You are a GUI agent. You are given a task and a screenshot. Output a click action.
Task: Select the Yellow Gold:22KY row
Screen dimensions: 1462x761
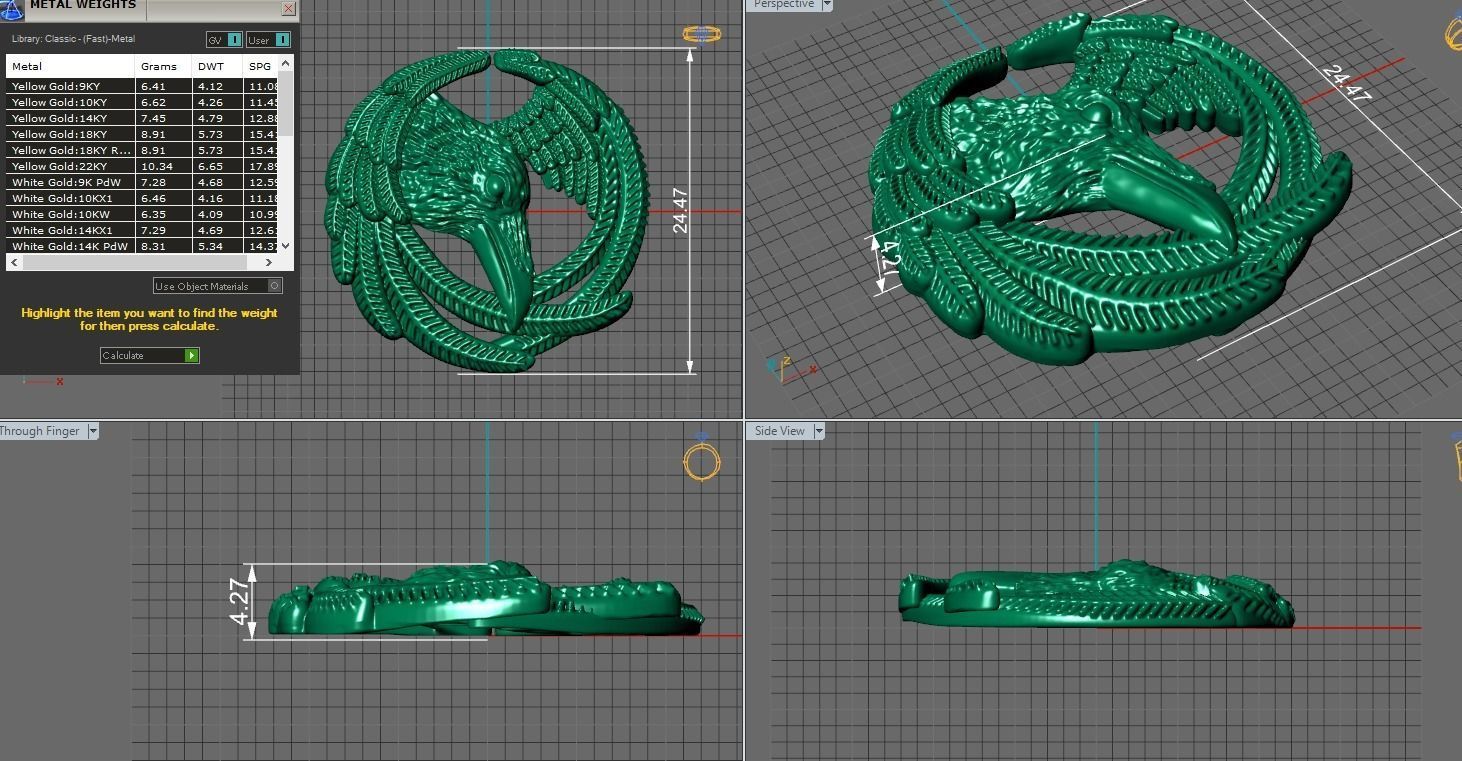pos(142,166)
